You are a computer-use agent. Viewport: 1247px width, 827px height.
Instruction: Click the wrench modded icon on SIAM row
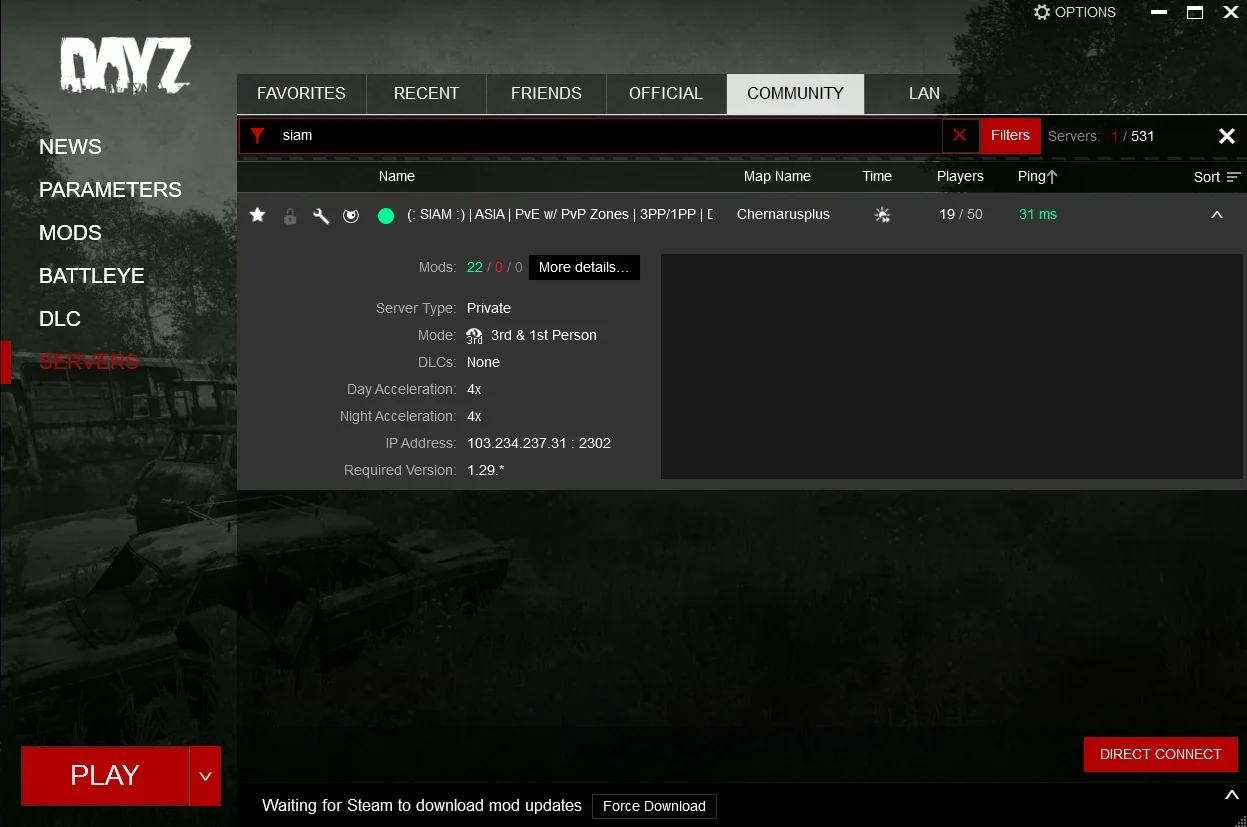tap(321, 215)
